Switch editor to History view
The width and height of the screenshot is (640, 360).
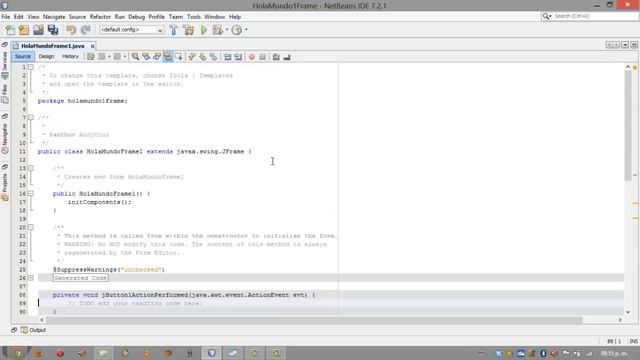click(x=70, y=56)
